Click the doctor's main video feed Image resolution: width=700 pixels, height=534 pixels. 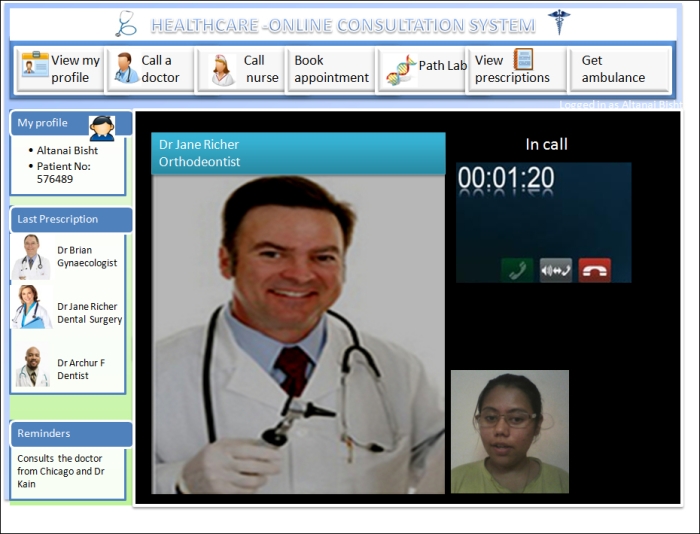point(298,334)
